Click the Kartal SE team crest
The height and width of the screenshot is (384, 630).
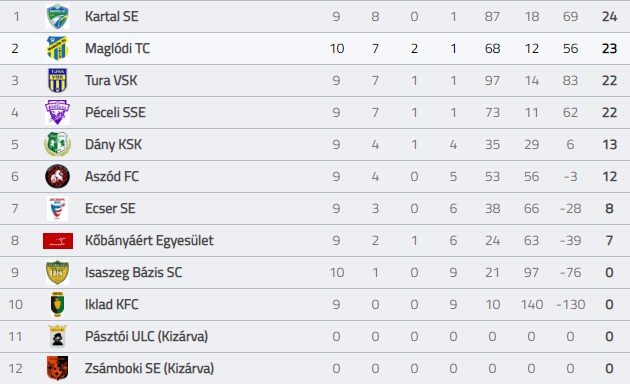click(57, 16)
